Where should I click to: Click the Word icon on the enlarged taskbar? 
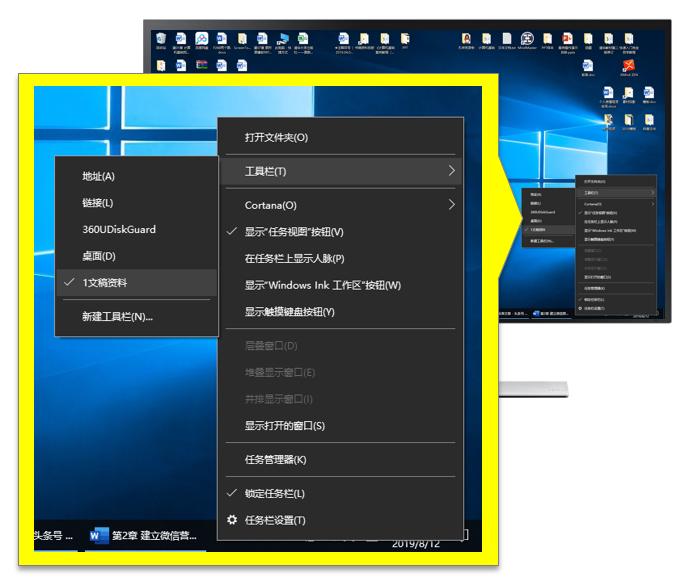pyautogui.click(x=99, y=535)
